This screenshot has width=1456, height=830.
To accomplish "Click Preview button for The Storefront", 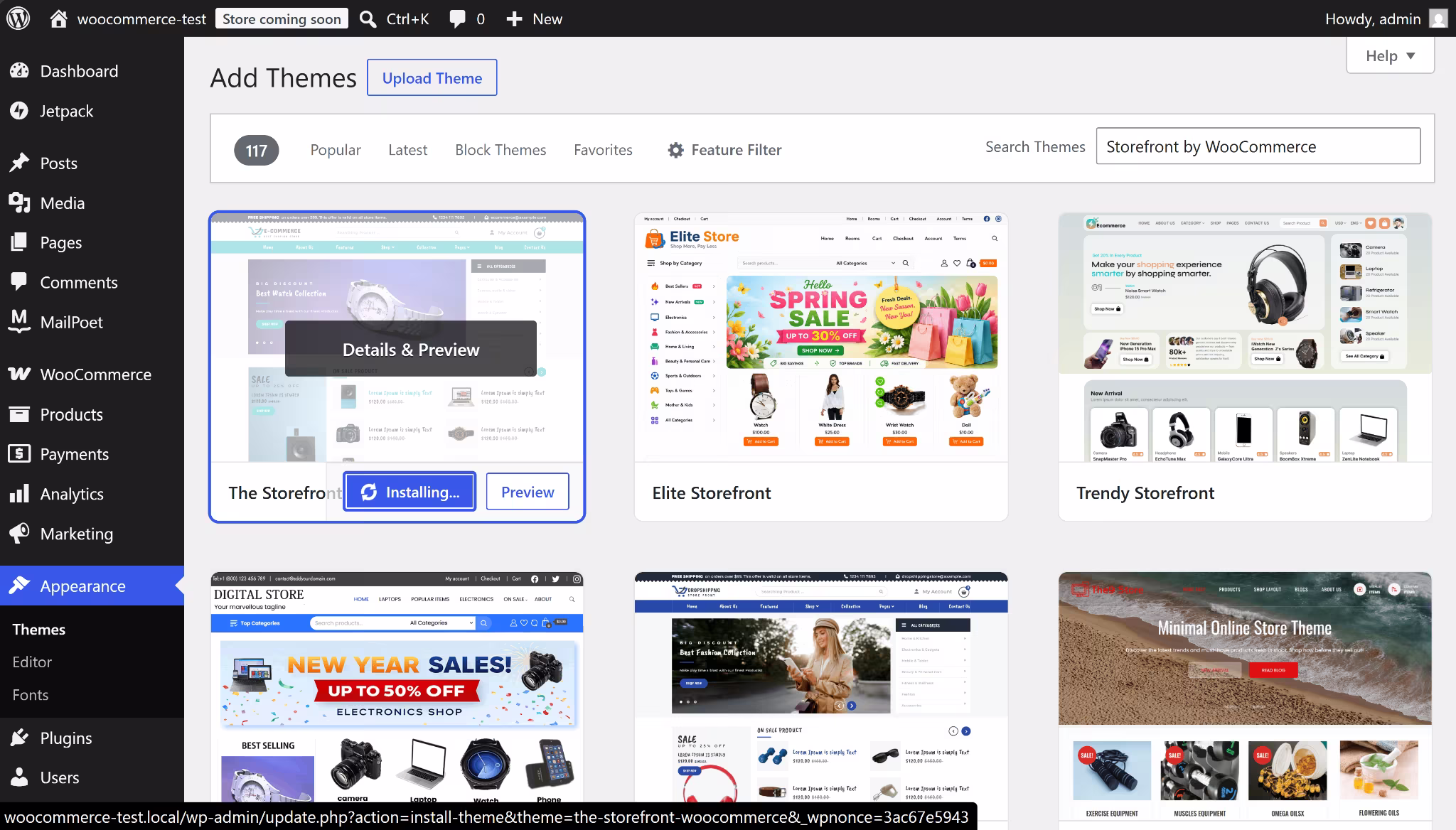I will pos(527,491).
